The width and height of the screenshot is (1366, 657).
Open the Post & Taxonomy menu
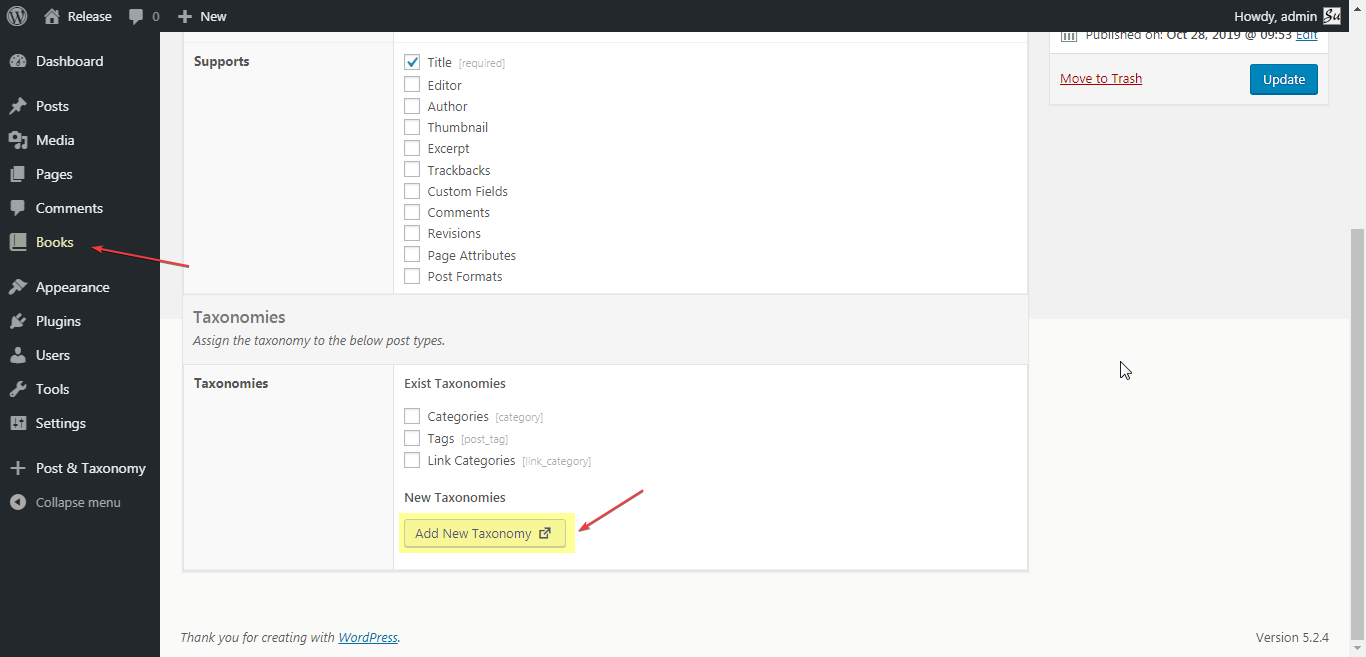click(x=90, y=468)
